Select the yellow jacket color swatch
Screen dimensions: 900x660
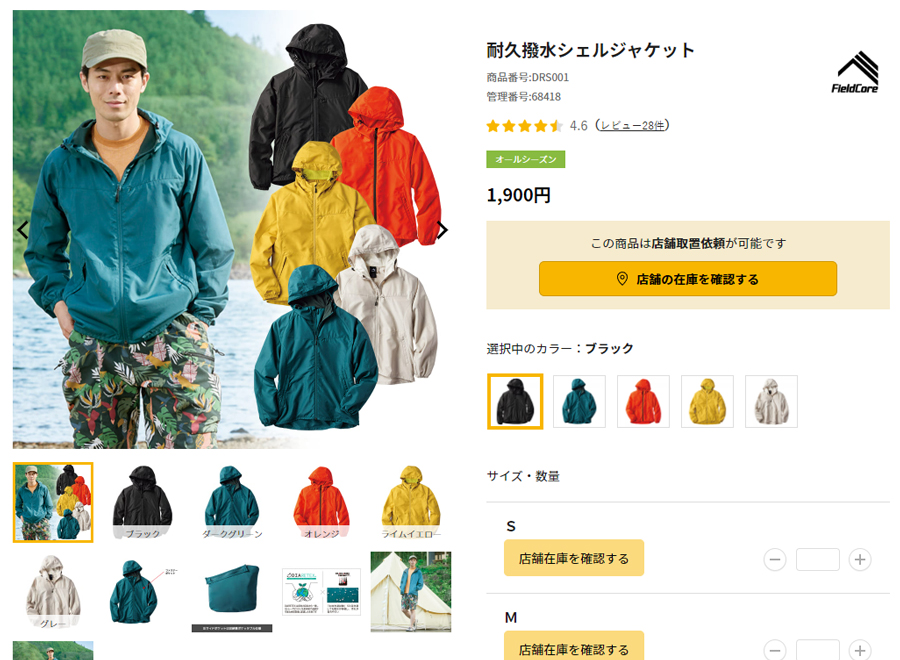(x=707, y=402)
